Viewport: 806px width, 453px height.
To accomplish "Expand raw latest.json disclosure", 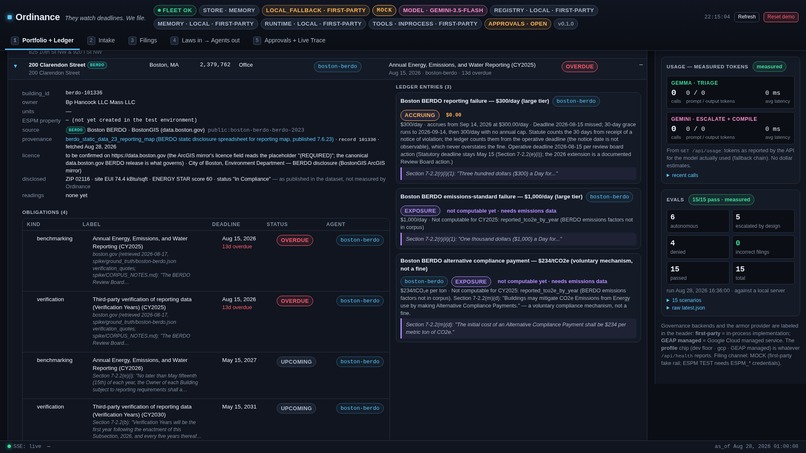I will 686,308.
